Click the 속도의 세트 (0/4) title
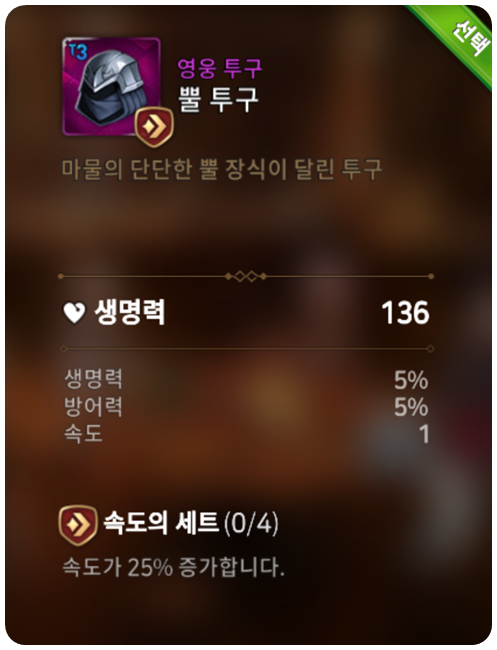Viewport: 497px width, 650px height. (x=191, y=523)
